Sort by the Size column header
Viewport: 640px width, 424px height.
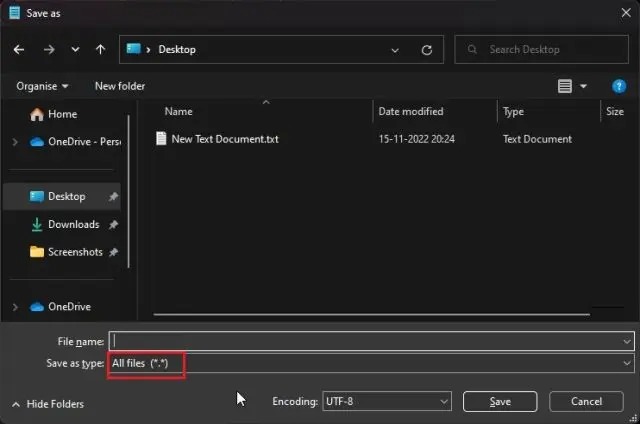(615, 111)
